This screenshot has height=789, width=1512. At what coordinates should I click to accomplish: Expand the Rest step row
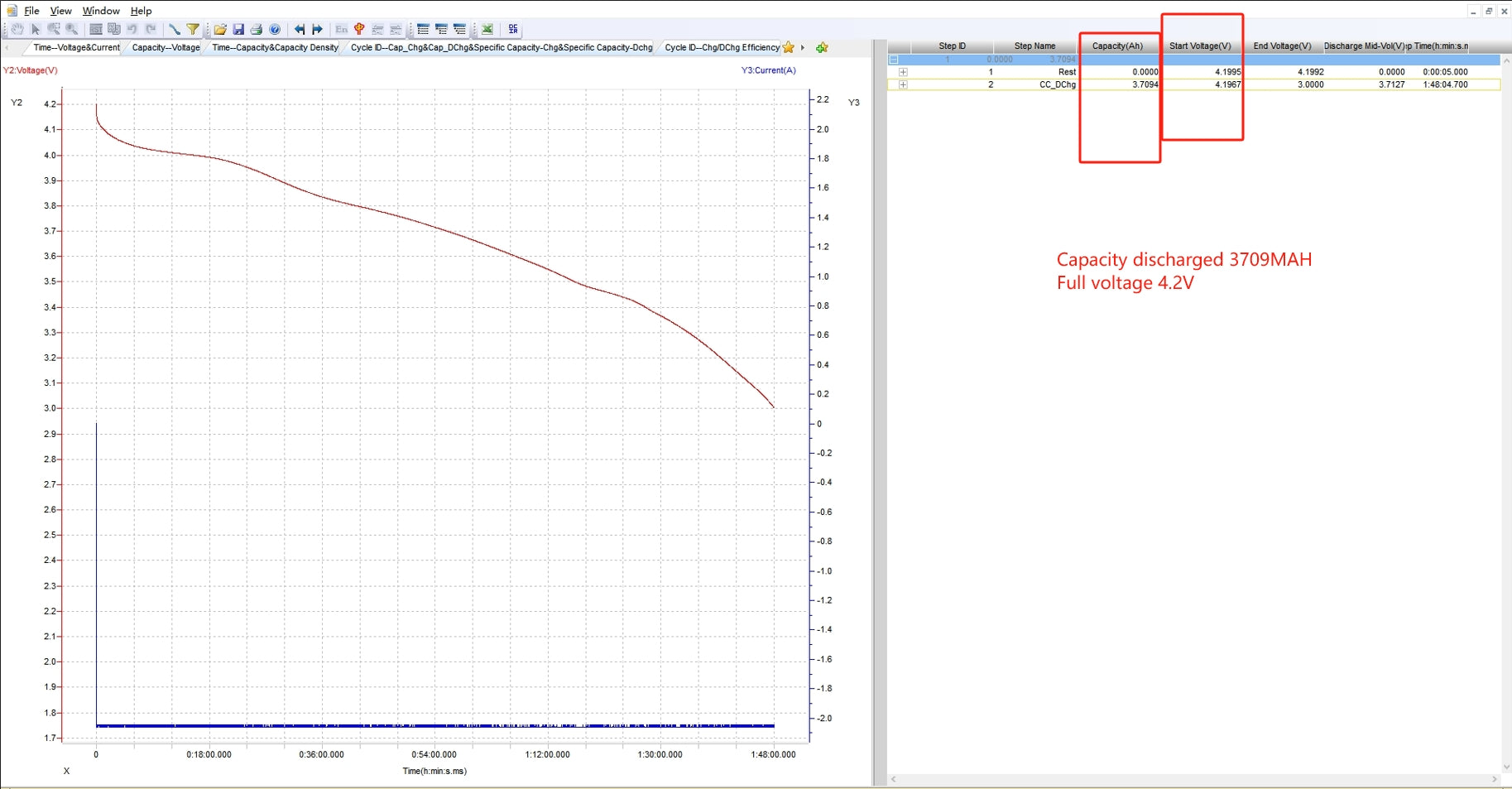click(x=903, y=72)
